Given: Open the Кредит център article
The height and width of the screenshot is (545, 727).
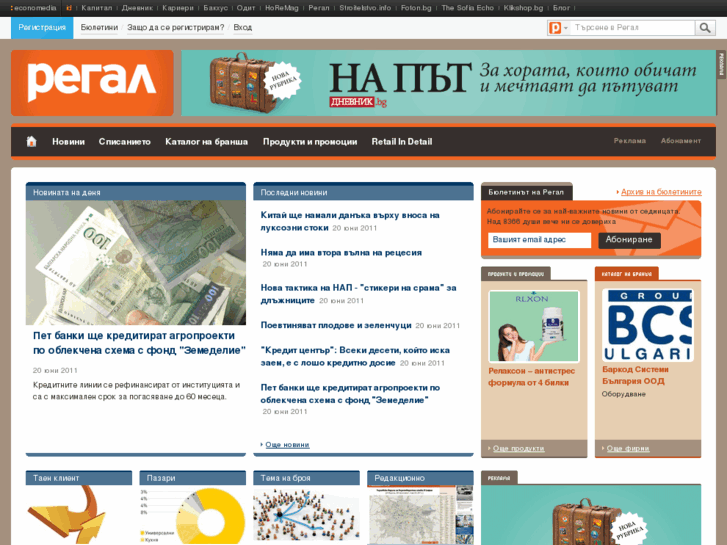Looking at the screenshot, I should (355, 356).
